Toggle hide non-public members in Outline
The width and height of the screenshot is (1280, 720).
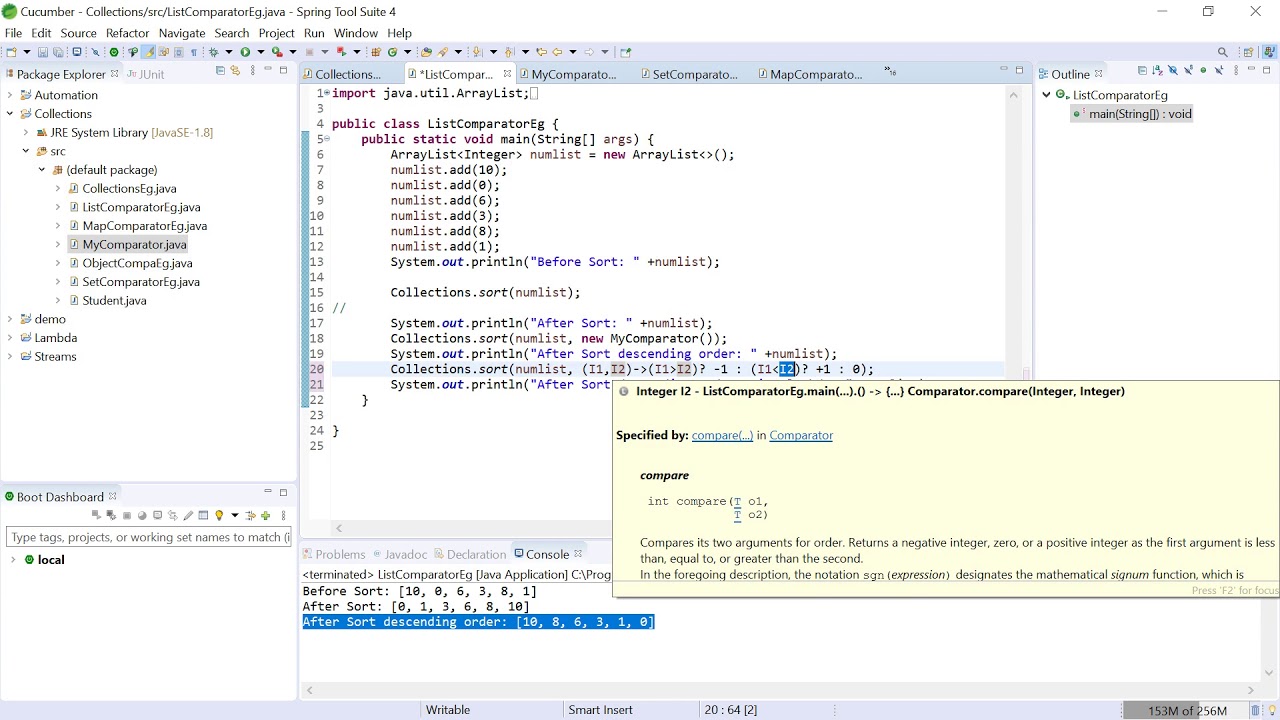(x=1203, y=70)
